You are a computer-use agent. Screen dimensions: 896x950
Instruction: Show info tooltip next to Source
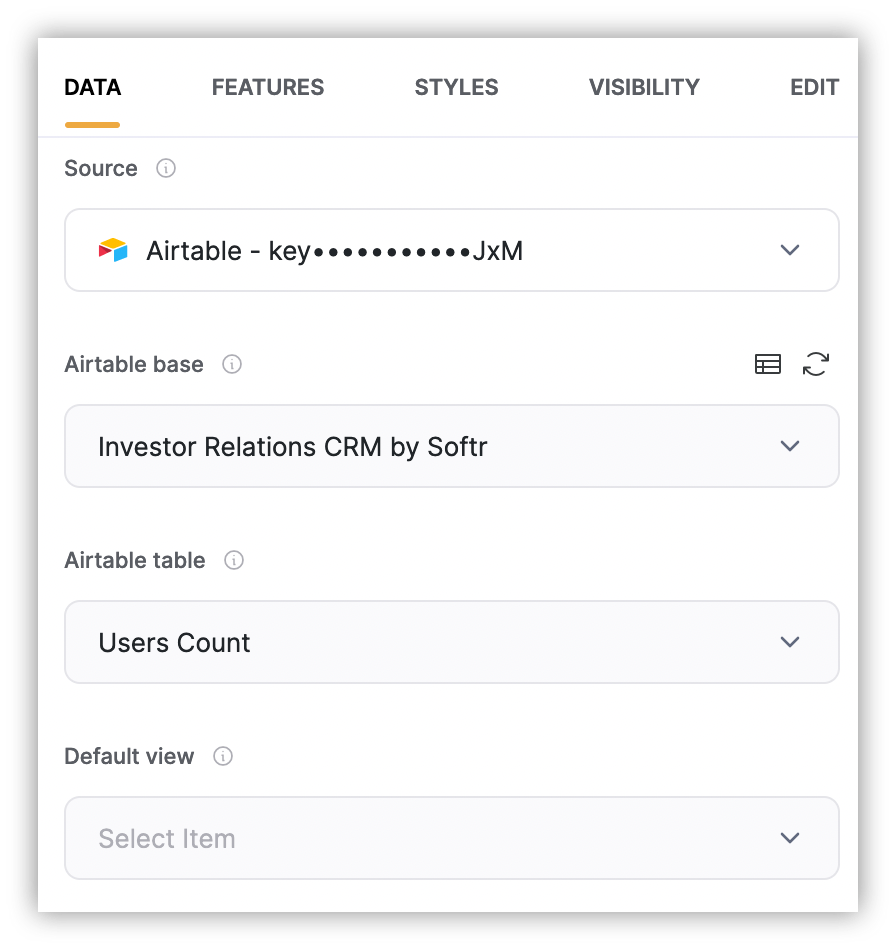166,168
